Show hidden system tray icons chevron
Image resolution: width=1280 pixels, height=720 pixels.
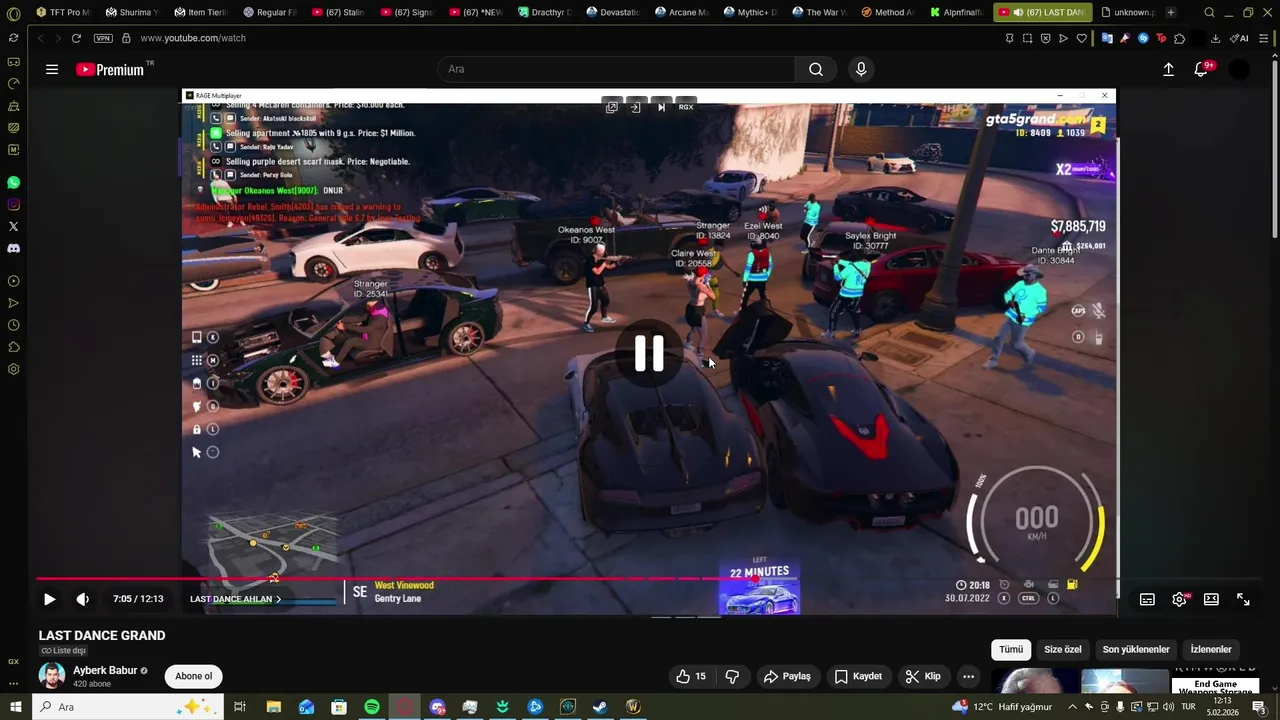point(1072,707)
